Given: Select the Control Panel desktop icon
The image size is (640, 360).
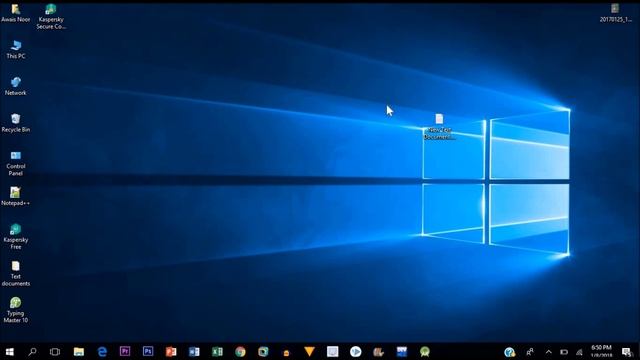Looking at the screenshot, I should (x=16, y=163).
